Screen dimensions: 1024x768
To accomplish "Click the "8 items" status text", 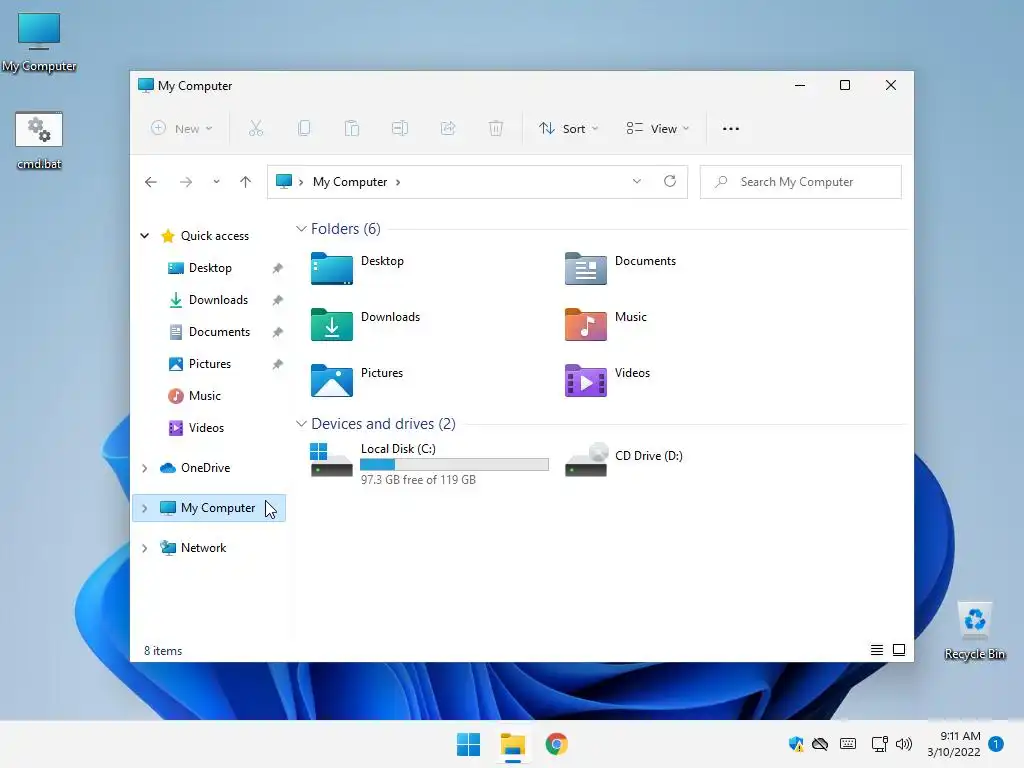I will pos(163,651).
